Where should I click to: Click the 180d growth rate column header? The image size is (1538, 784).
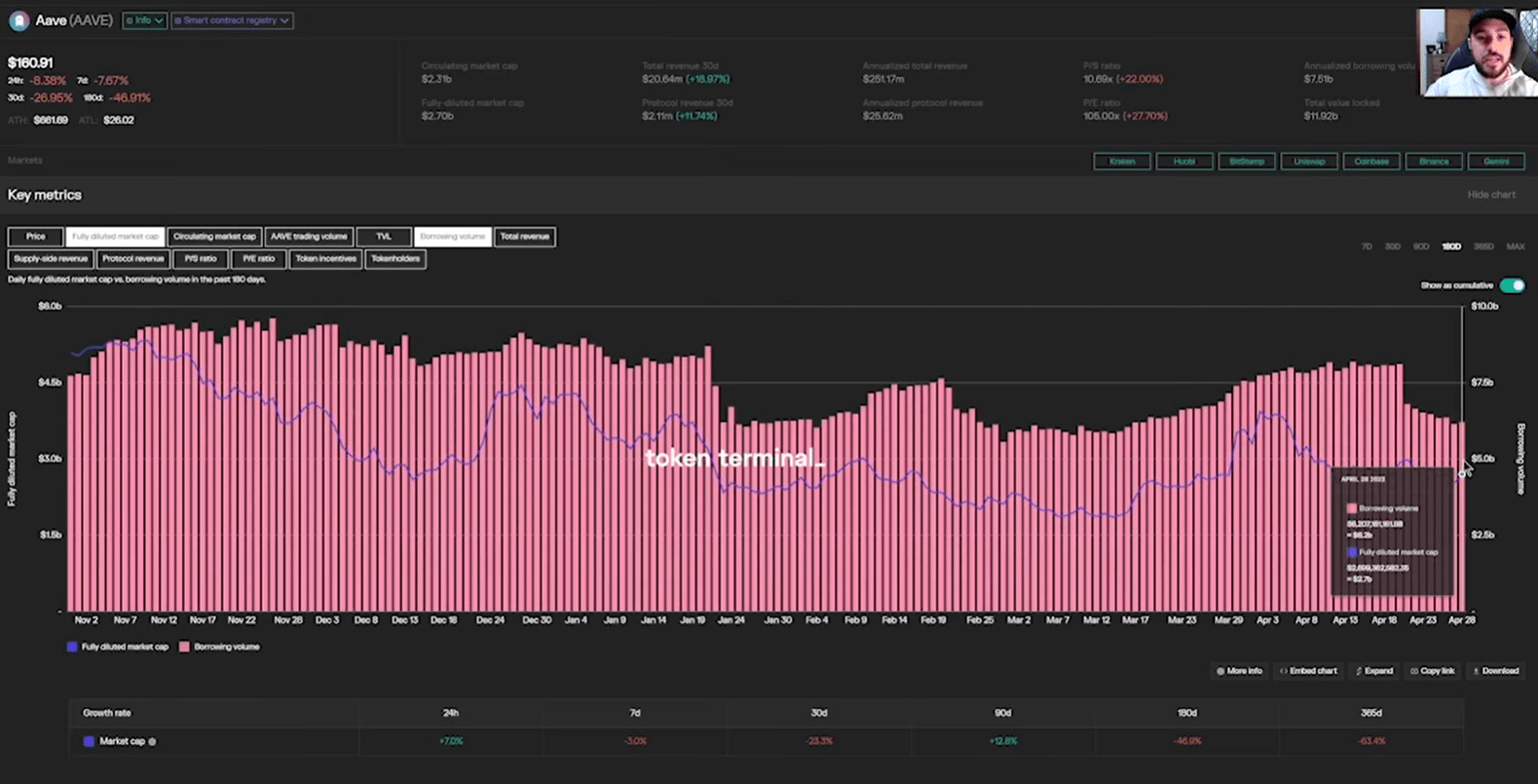point(1187,713)
